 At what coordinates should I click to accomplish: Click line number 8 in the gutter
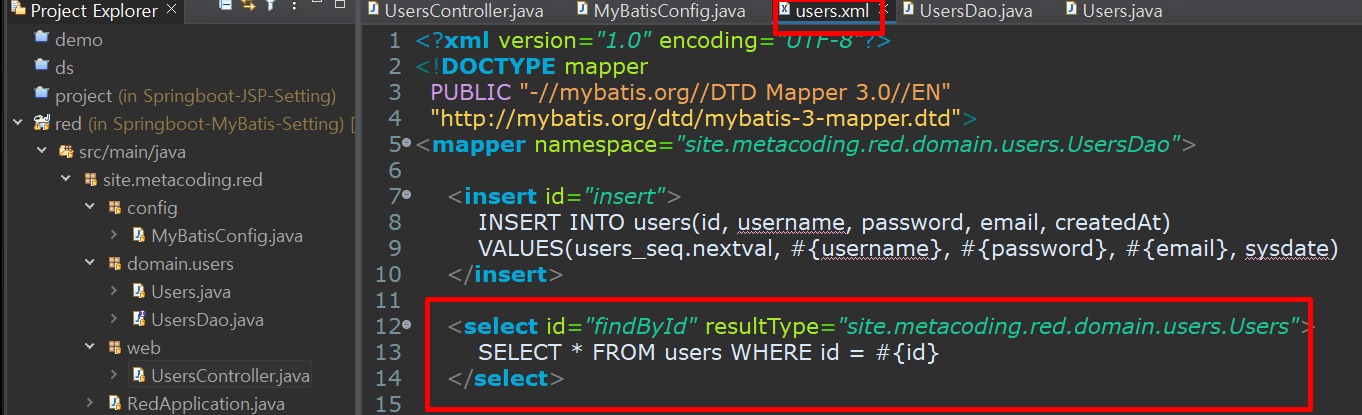tap(393, 222)
